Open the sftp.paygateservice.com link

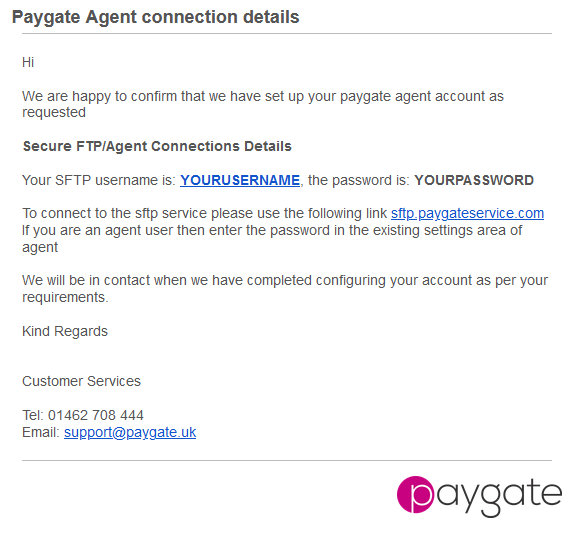click(467, 213)
